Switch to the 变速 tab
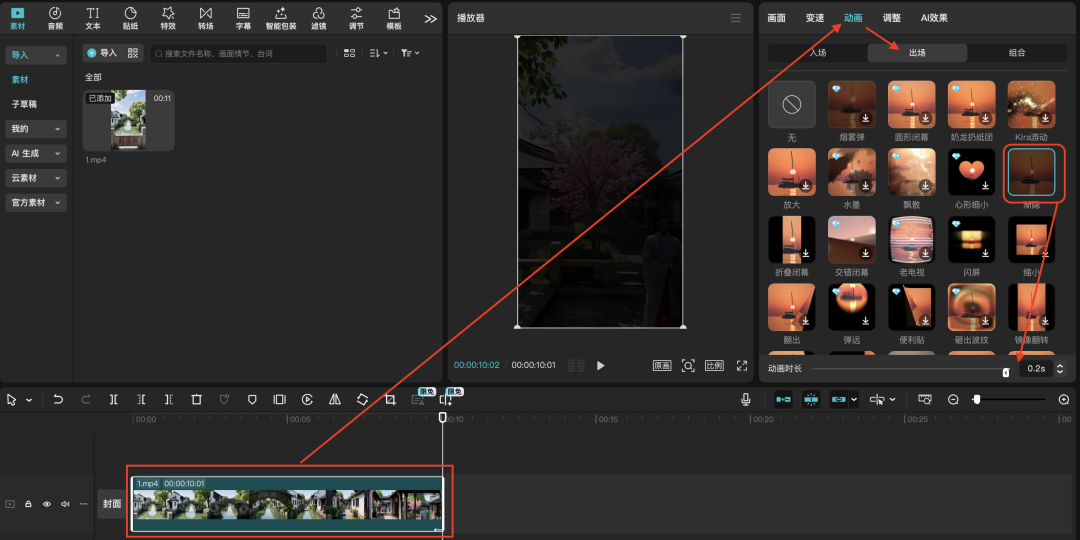Screen dimensions: 1080x540 pyautogui.click(x=815, y=18)
